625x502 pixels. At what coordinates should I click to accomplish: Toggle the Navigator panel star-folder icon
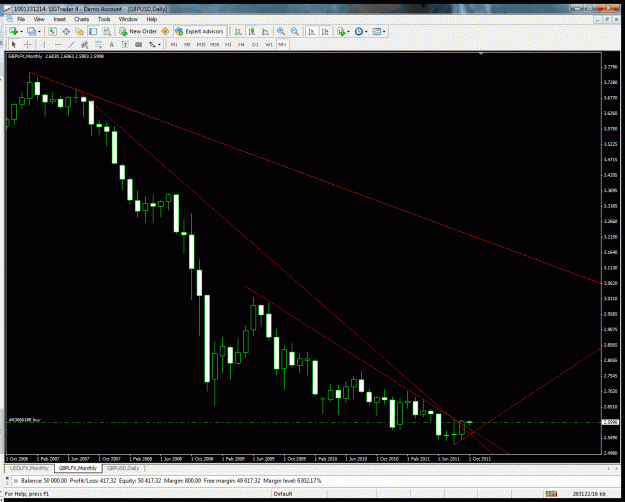tap(79, 31)
